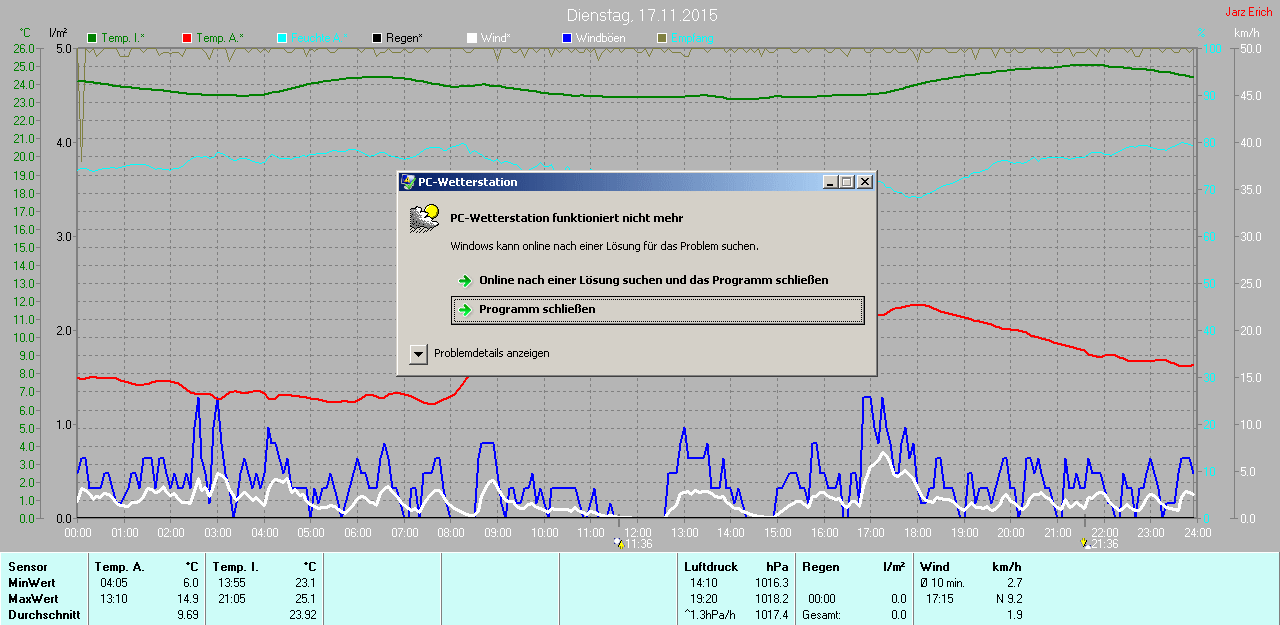
Task: Click the cyan humidity legend swatch
Action: click(282, 38)
